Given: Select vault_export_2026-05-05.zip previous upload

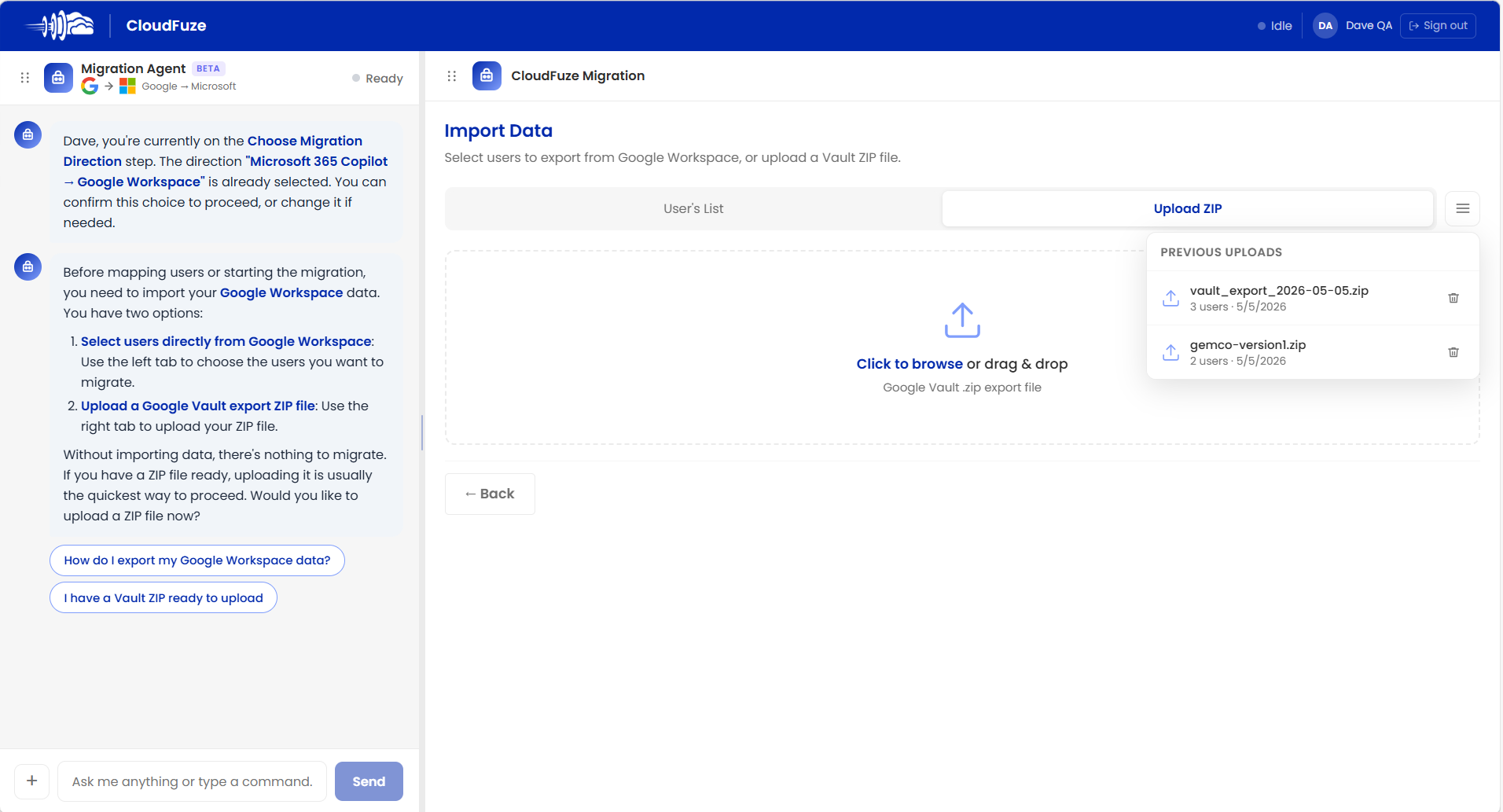Looking at the screenshot, I should point(1313,298).
